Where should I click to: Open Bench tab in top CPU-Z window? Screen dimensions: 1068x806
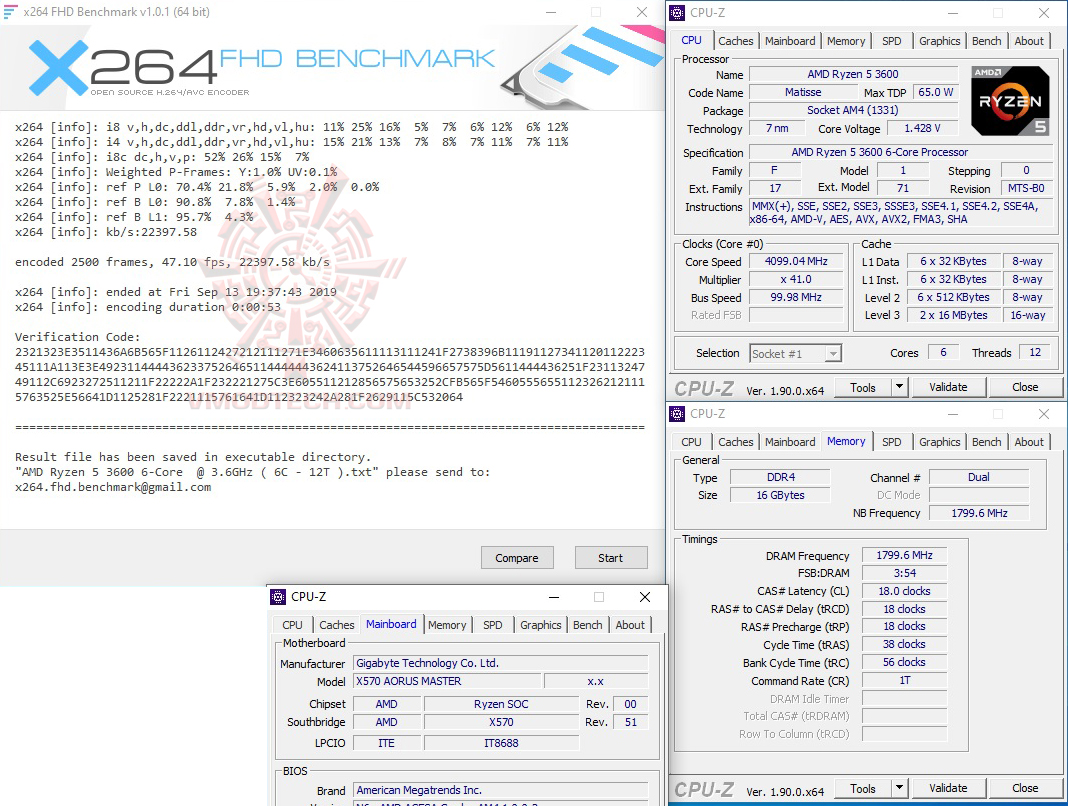coord(986,41)
